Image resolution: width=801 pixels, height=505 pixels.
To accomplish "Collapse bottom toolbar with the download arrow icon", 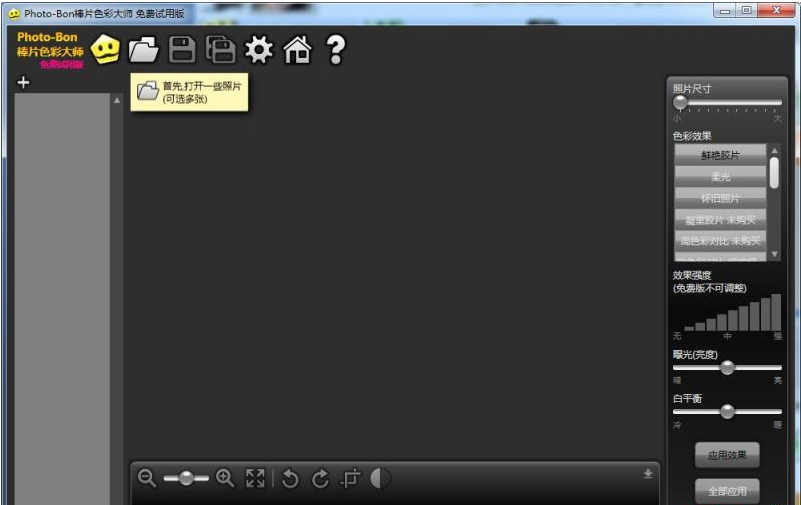I will pyautogui.click(x=648, y=473).
